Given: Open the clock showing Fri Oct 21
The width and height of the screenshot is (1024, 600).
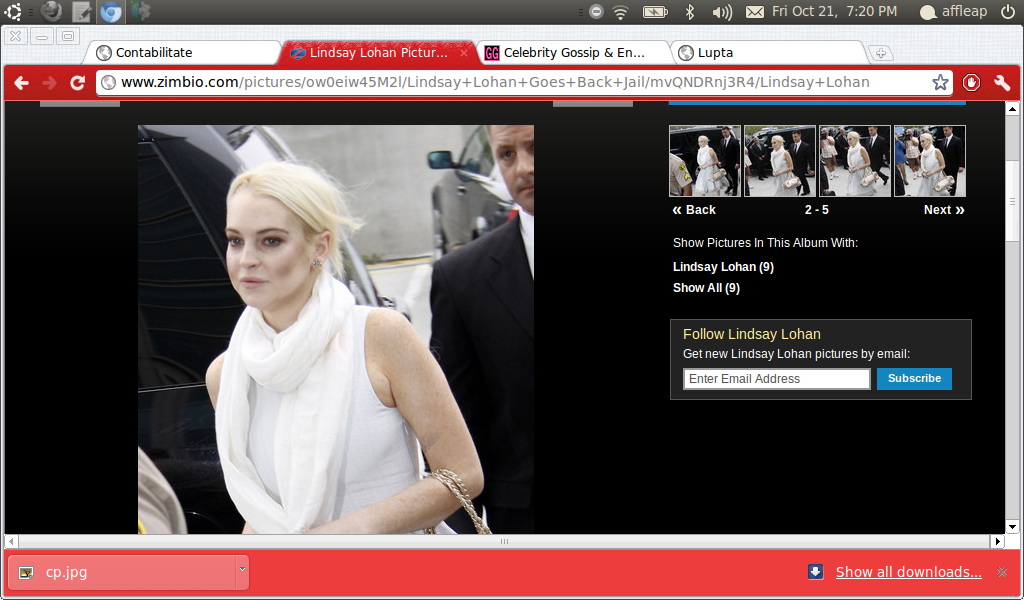Looking at the screenshot, I should 835,11.
